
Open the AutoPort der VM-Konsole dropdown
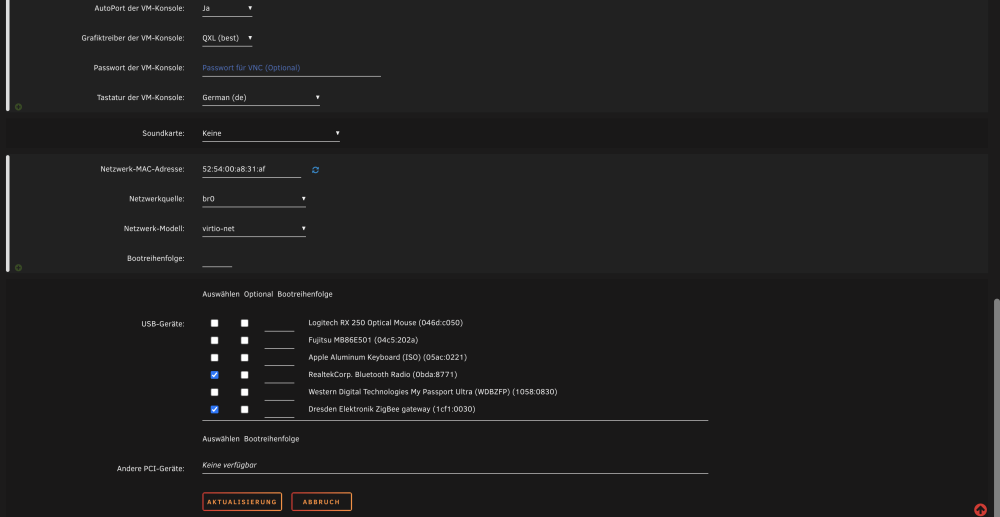coord(227,8)
